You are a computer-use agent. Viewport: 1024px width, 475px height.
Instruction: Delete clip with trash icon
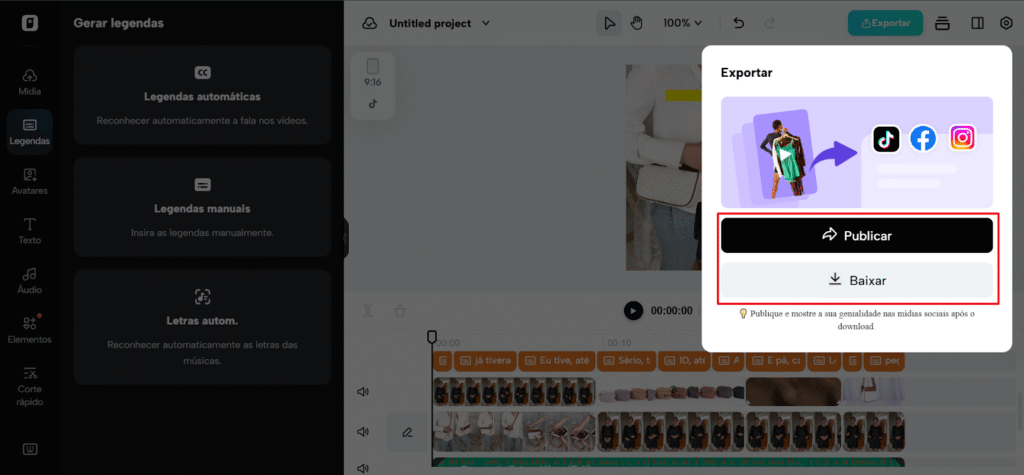click(400, 310)
